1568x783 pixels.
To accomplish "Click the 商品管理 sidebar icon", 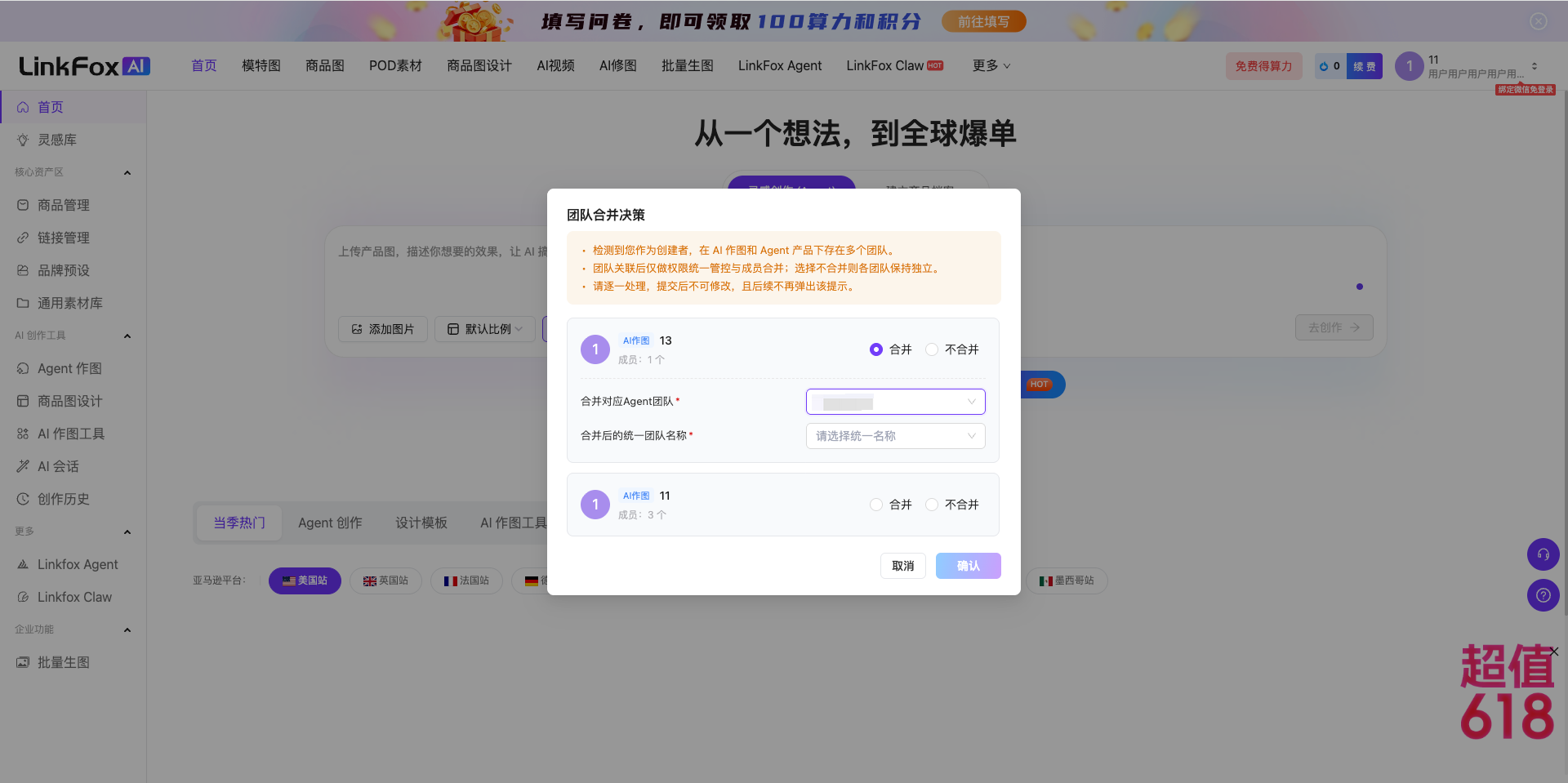I will (23, 205).
